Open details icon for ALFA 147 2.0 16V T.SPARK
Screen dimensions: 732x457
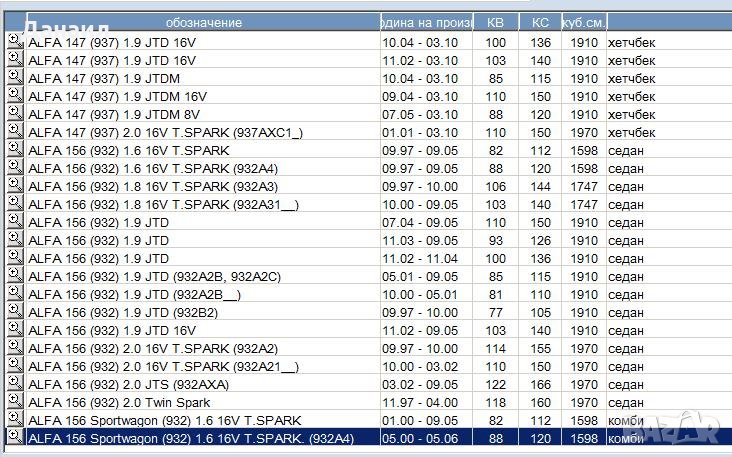click(x=14, y=131)
